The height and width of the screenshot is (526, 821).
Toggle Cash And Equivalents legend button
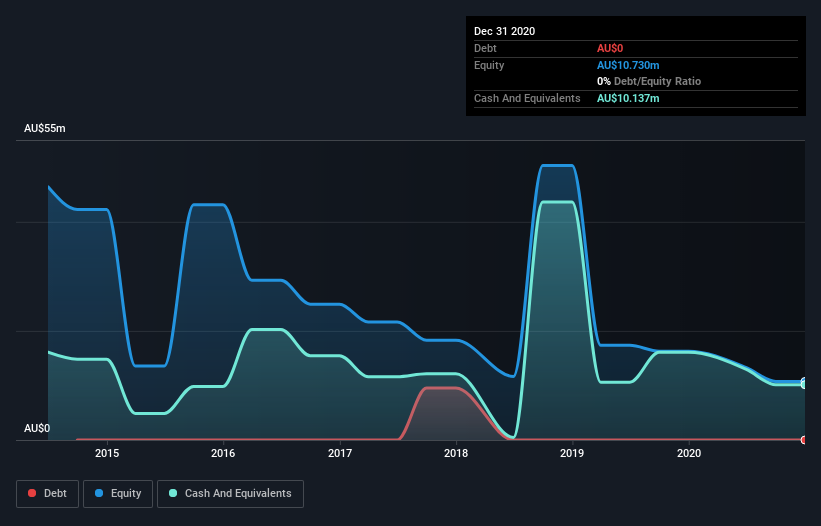[230, 494]
